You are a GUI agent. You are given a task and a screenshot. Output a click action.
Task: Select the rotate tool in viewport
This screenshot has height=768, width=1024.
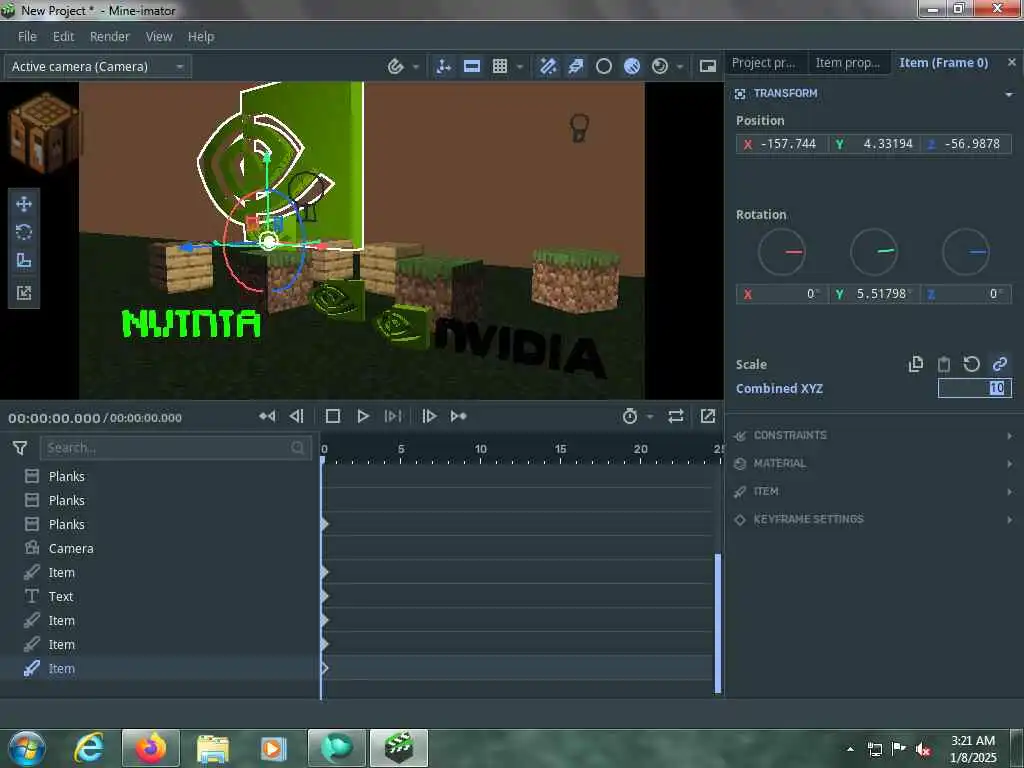[x=24, y=232]
